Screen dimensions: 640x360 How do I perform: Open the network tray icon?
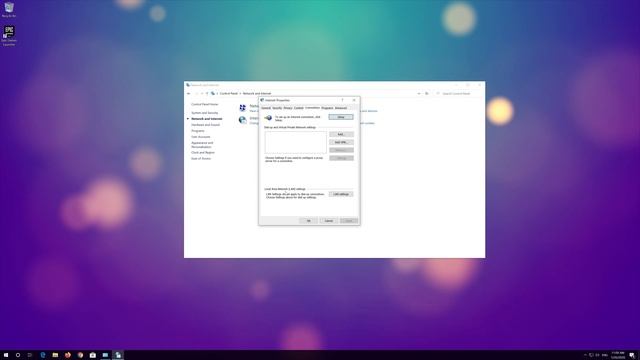click(591, 355)
